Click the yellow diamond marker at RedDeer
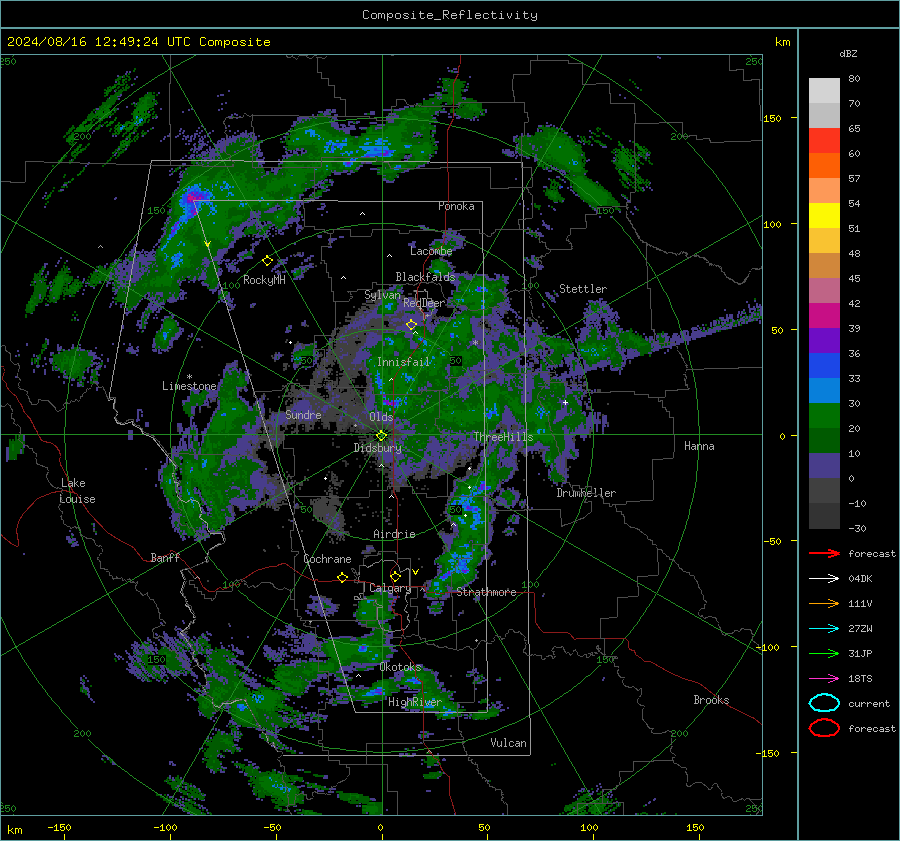This screenshot has width=900, height=841. [x=412, y=325]
